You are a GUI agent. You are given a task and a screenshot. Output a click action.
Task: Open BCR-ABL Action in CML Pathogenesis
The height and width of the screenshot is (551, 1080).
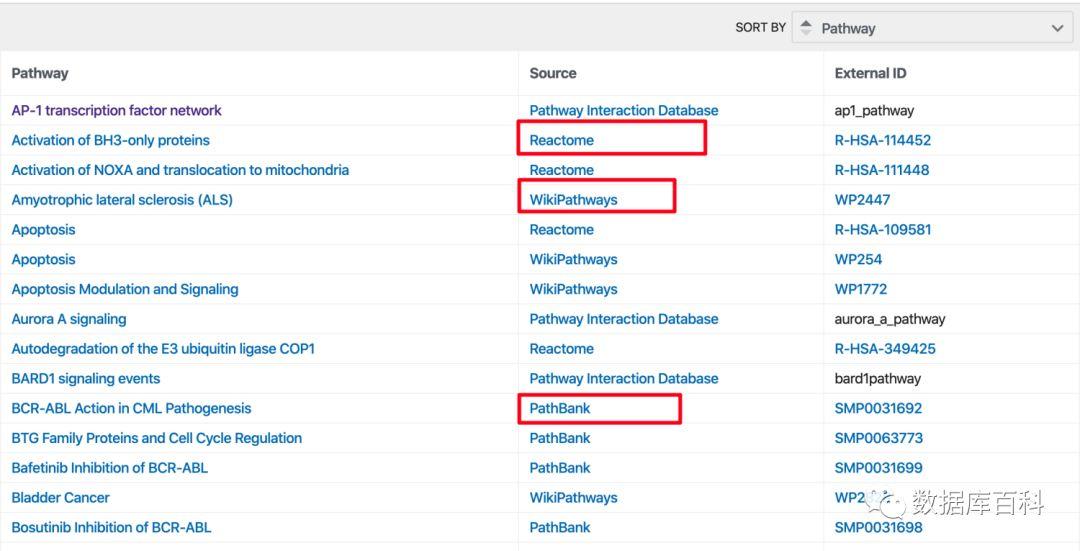pos(131,408)
